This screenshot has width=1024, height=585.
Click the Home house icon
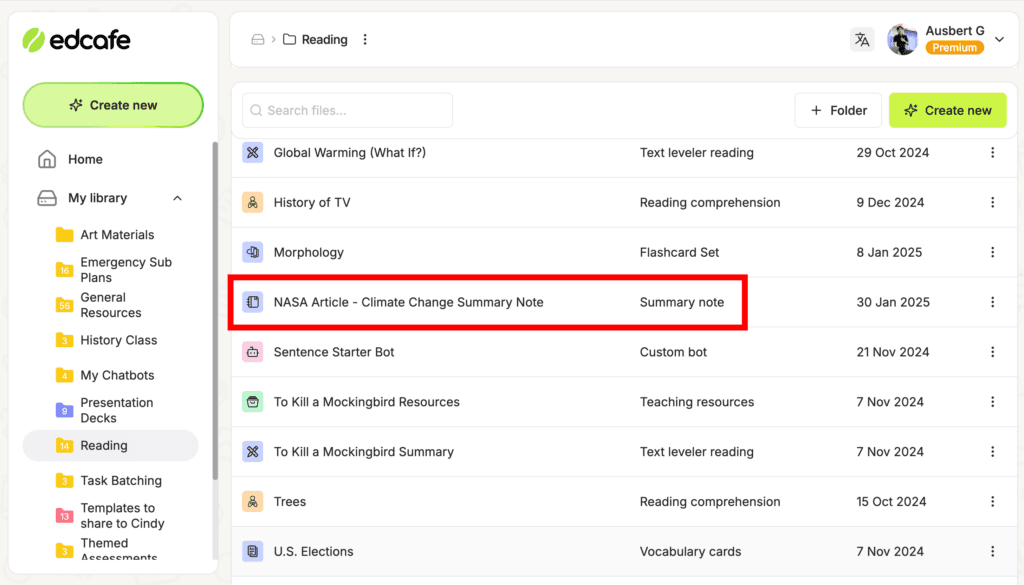47,159
